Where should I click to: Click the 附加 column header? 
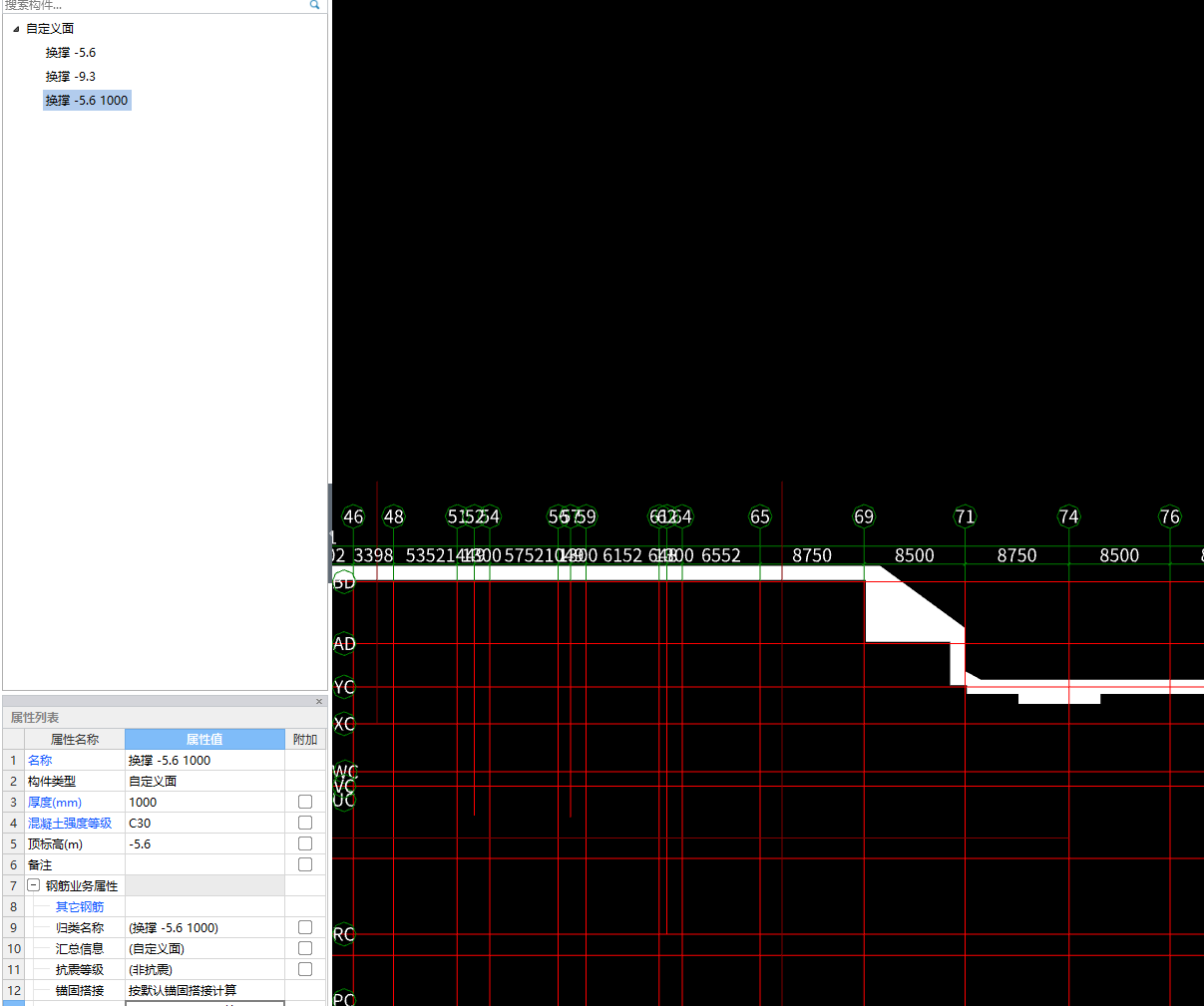305,739
